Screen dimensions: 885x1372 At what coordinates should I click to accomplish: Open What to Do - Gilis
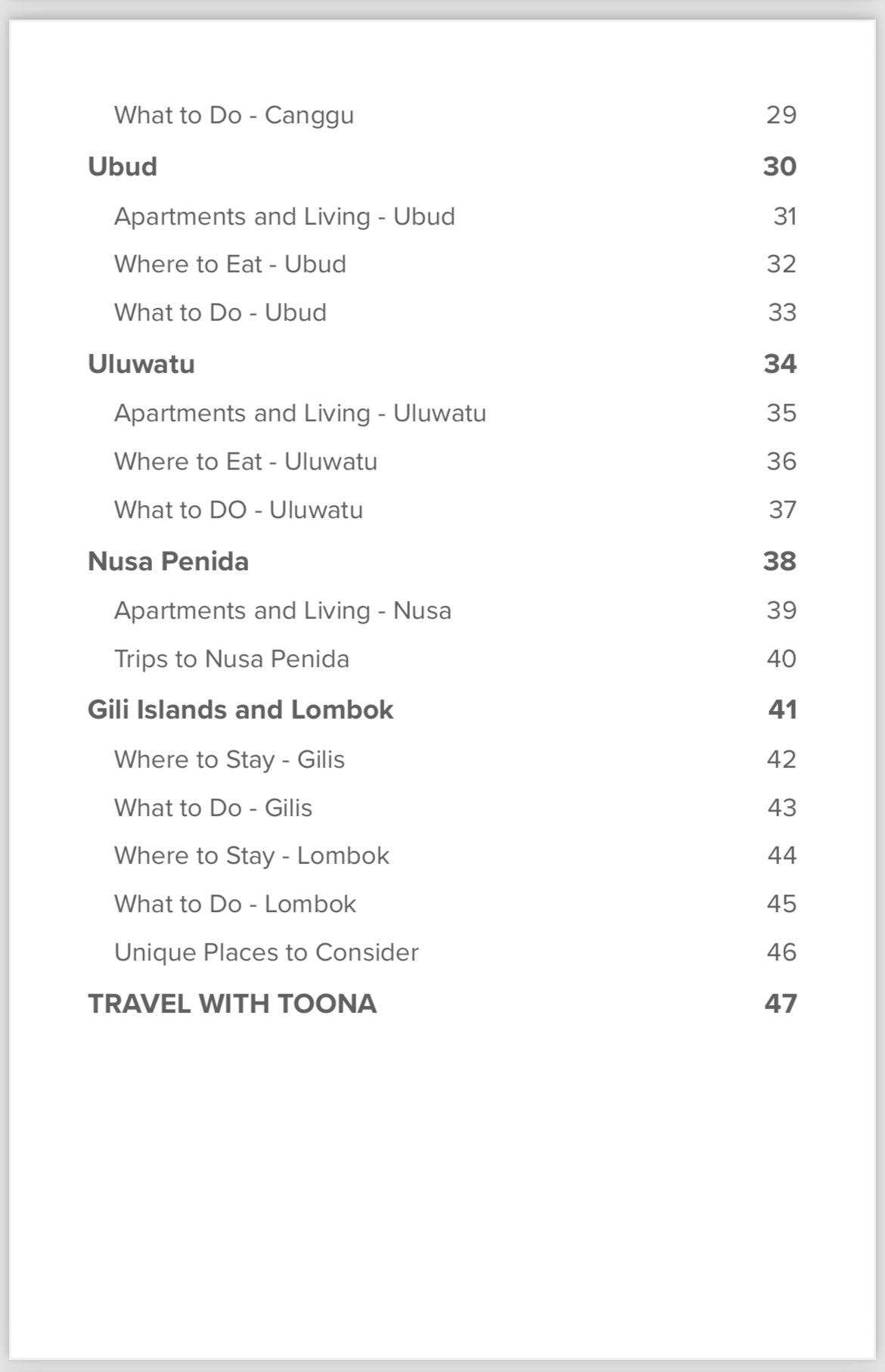click(x=213, y=808)
